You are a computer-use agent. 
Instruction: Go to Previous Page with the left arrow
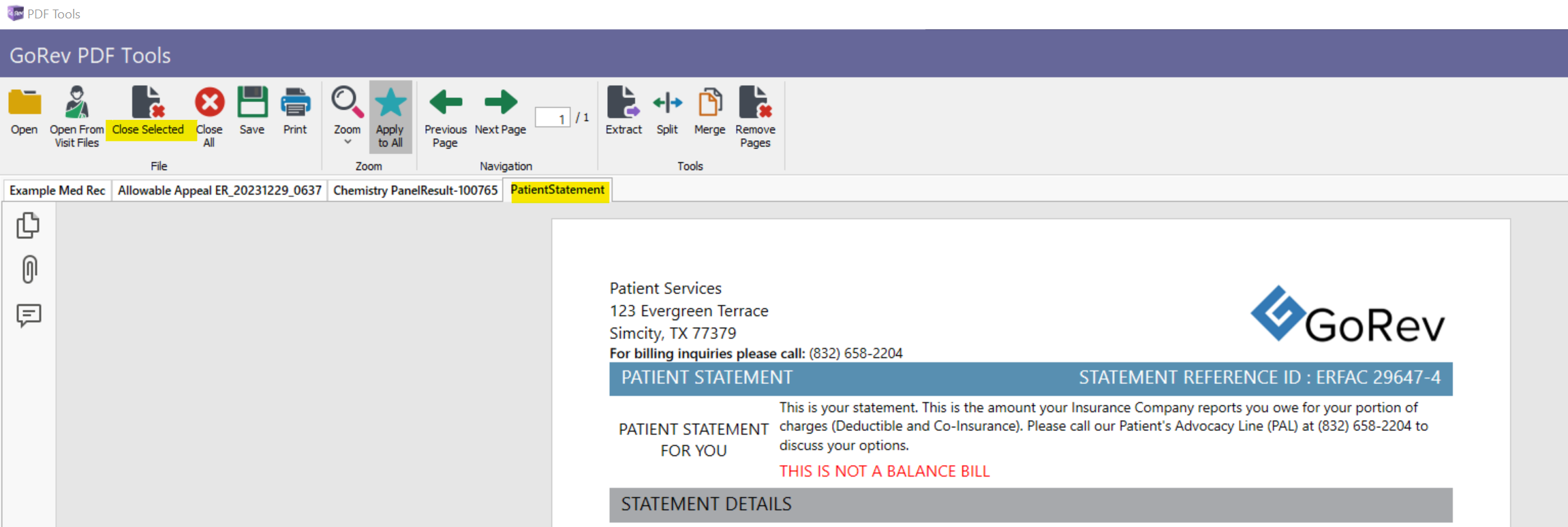(446, 102)
